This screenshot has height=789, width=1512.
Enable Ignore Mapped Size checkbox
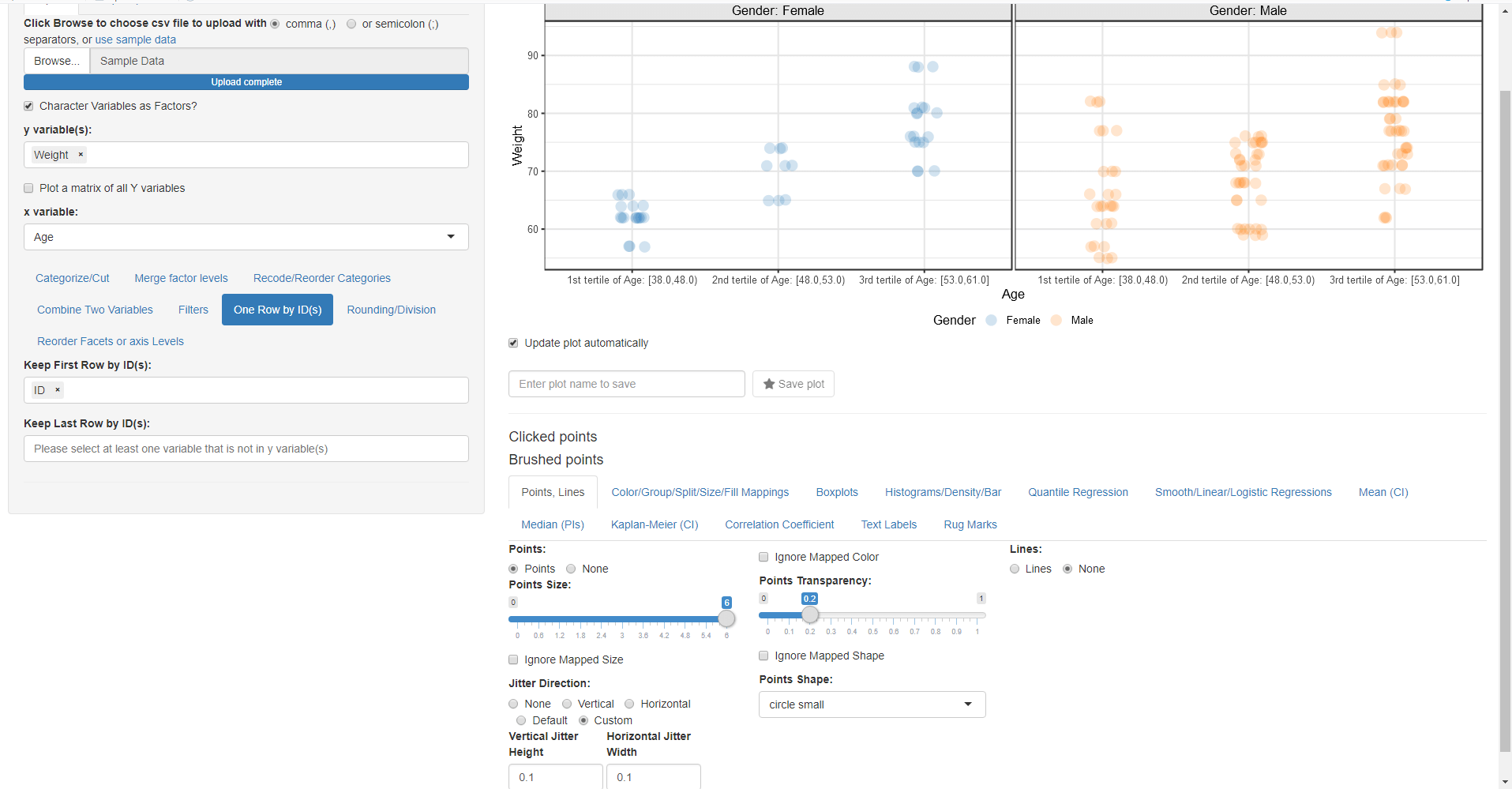click(513, 659)
